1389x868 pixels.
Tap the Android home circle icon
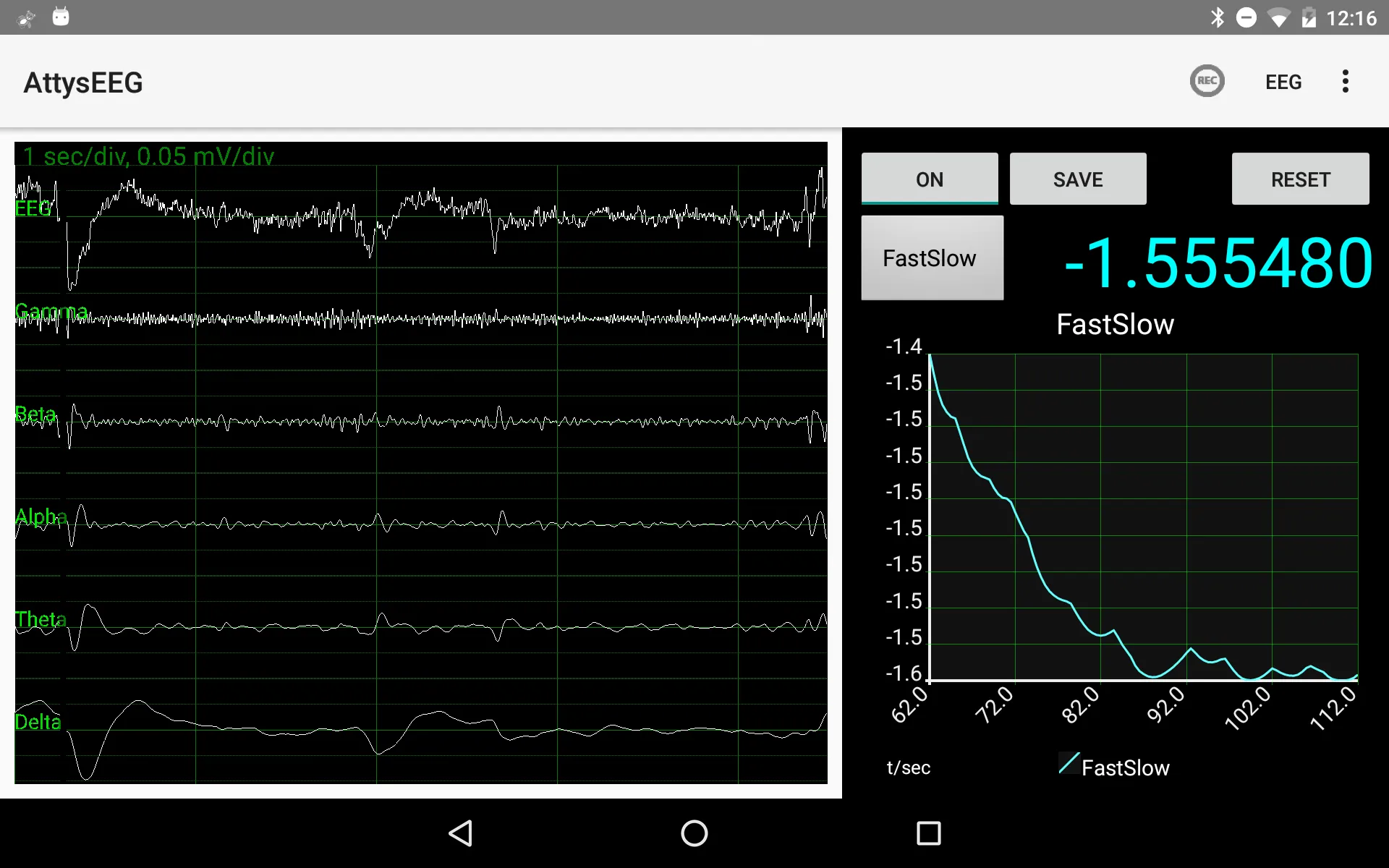694,833
